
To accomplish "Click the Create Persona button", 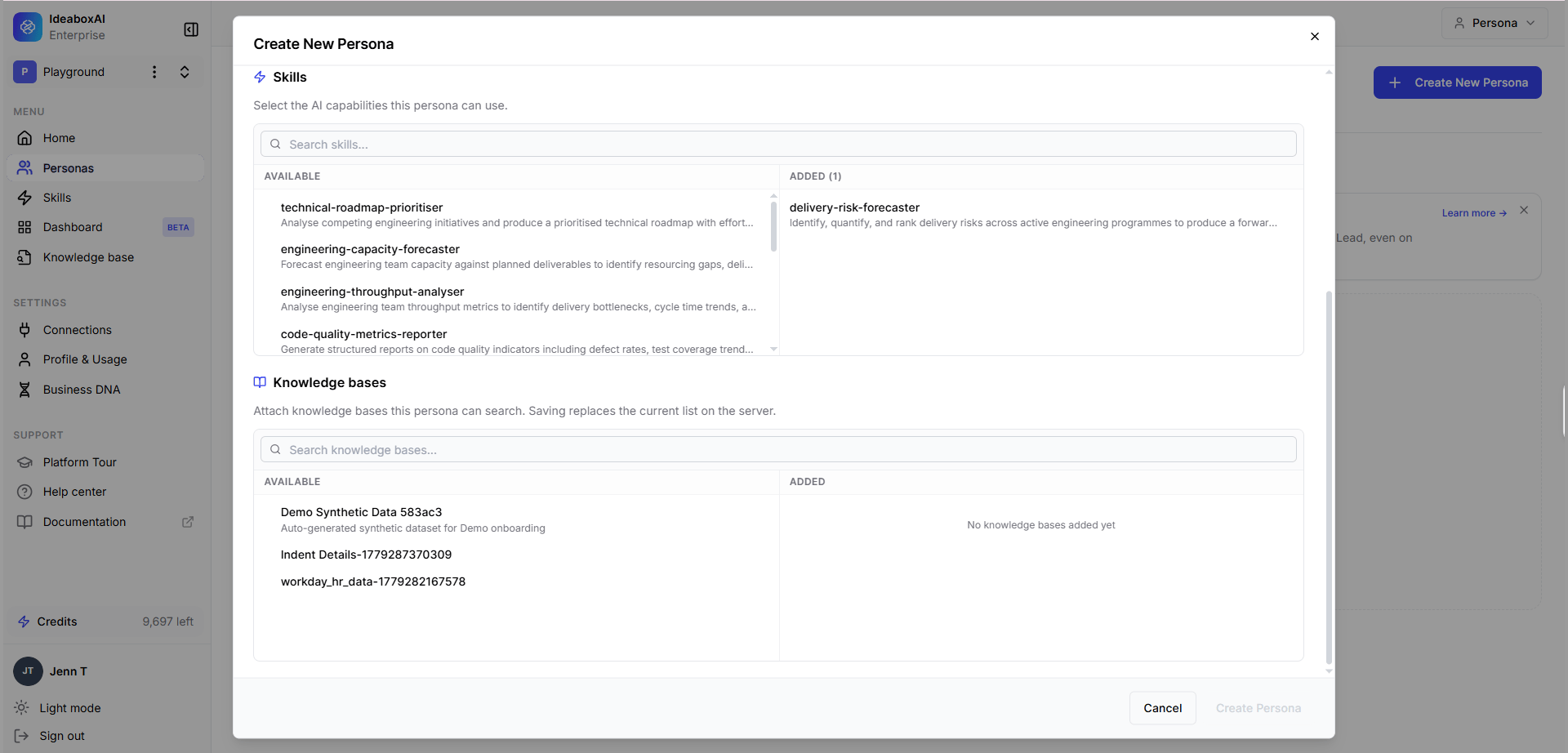I will coord(1258,708).
